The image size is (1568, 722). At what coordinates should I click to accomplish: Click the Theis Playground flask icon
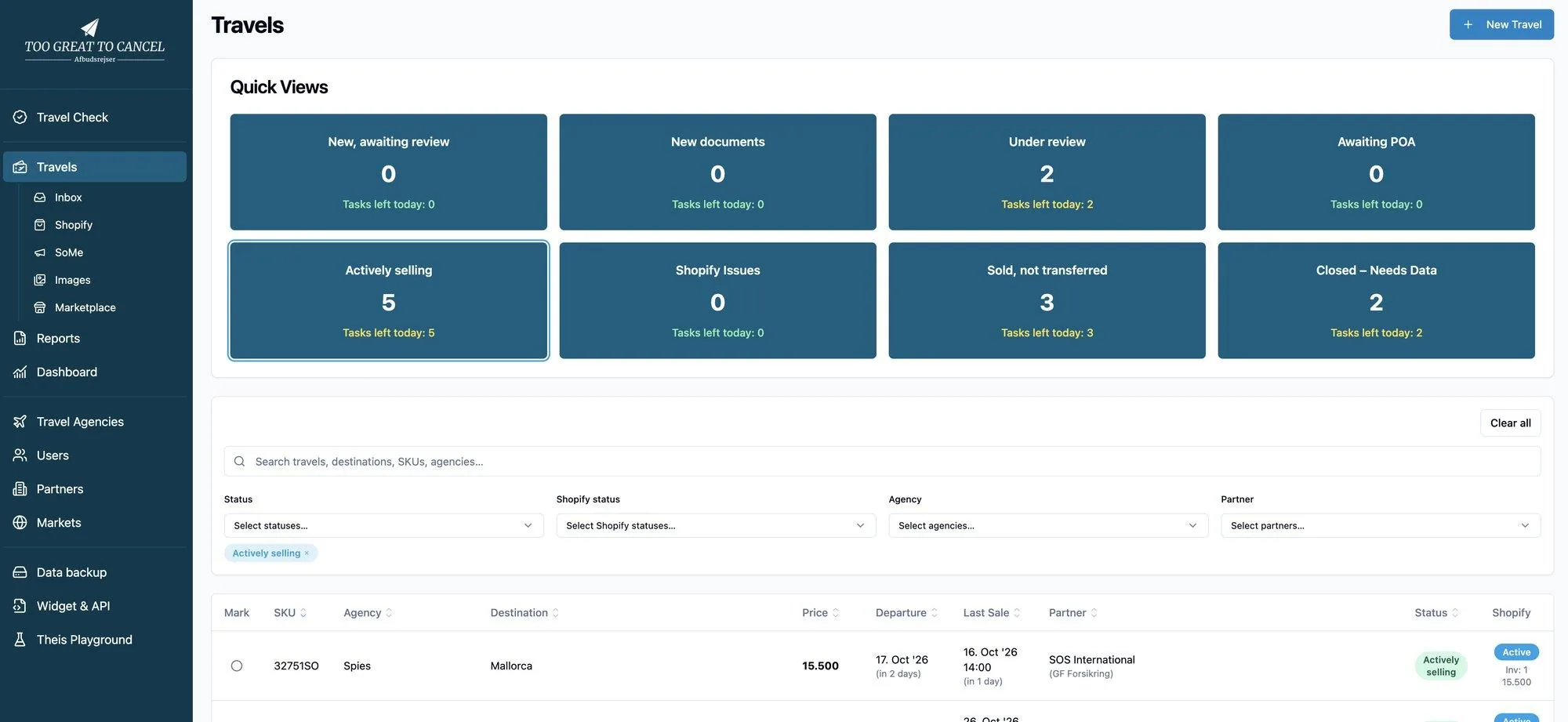(x=20, y=640)
